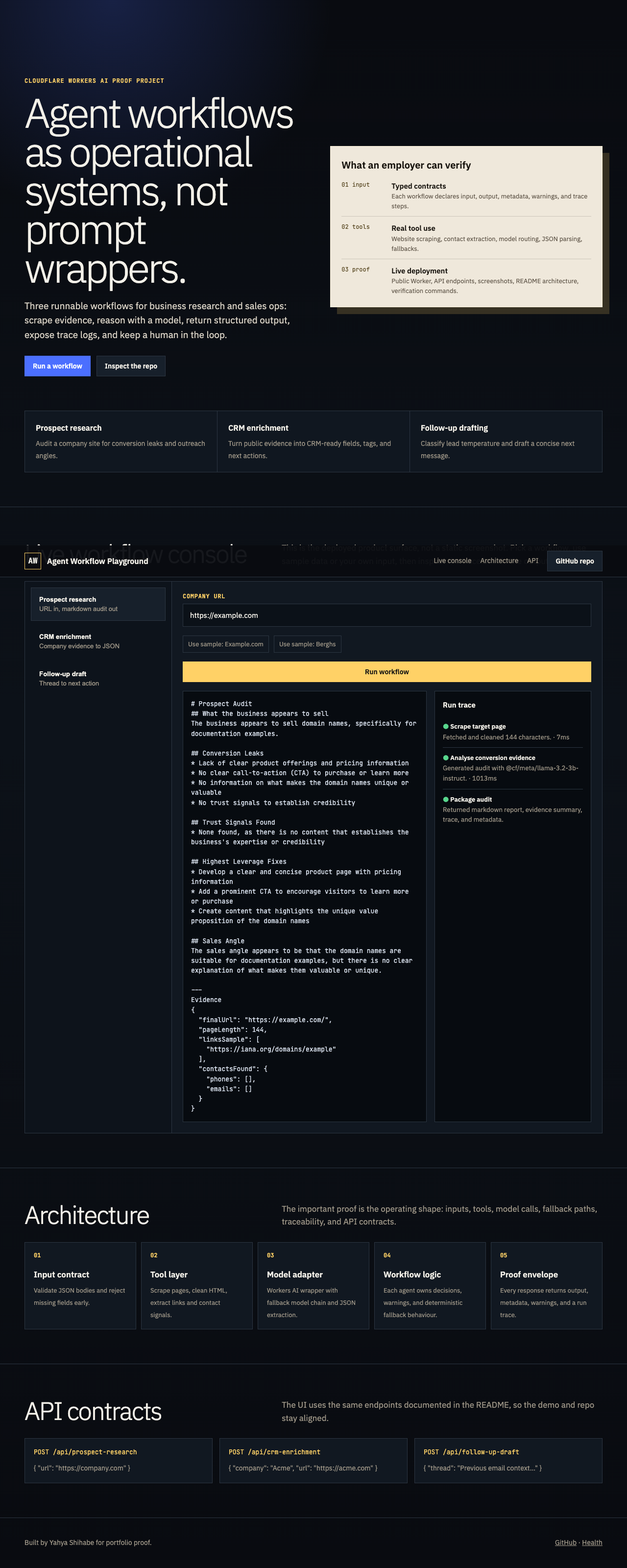The image size is (627, 1568).
Task: Click the Typed contracts row
Action: click(466, 196)
